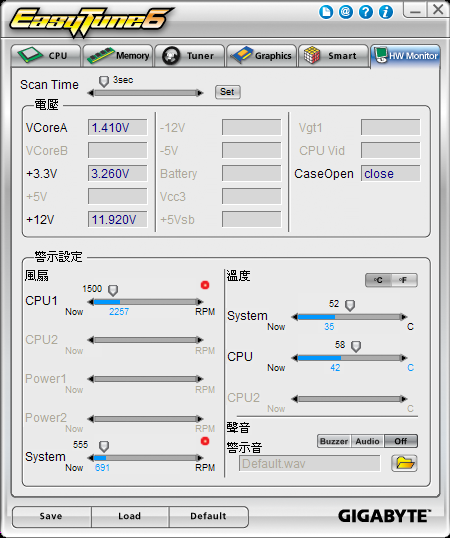Switch to the CPU tab
Image resolution: width=450 pixels, height=538 pixels.
pyautogui.click(x=46, y=56)
